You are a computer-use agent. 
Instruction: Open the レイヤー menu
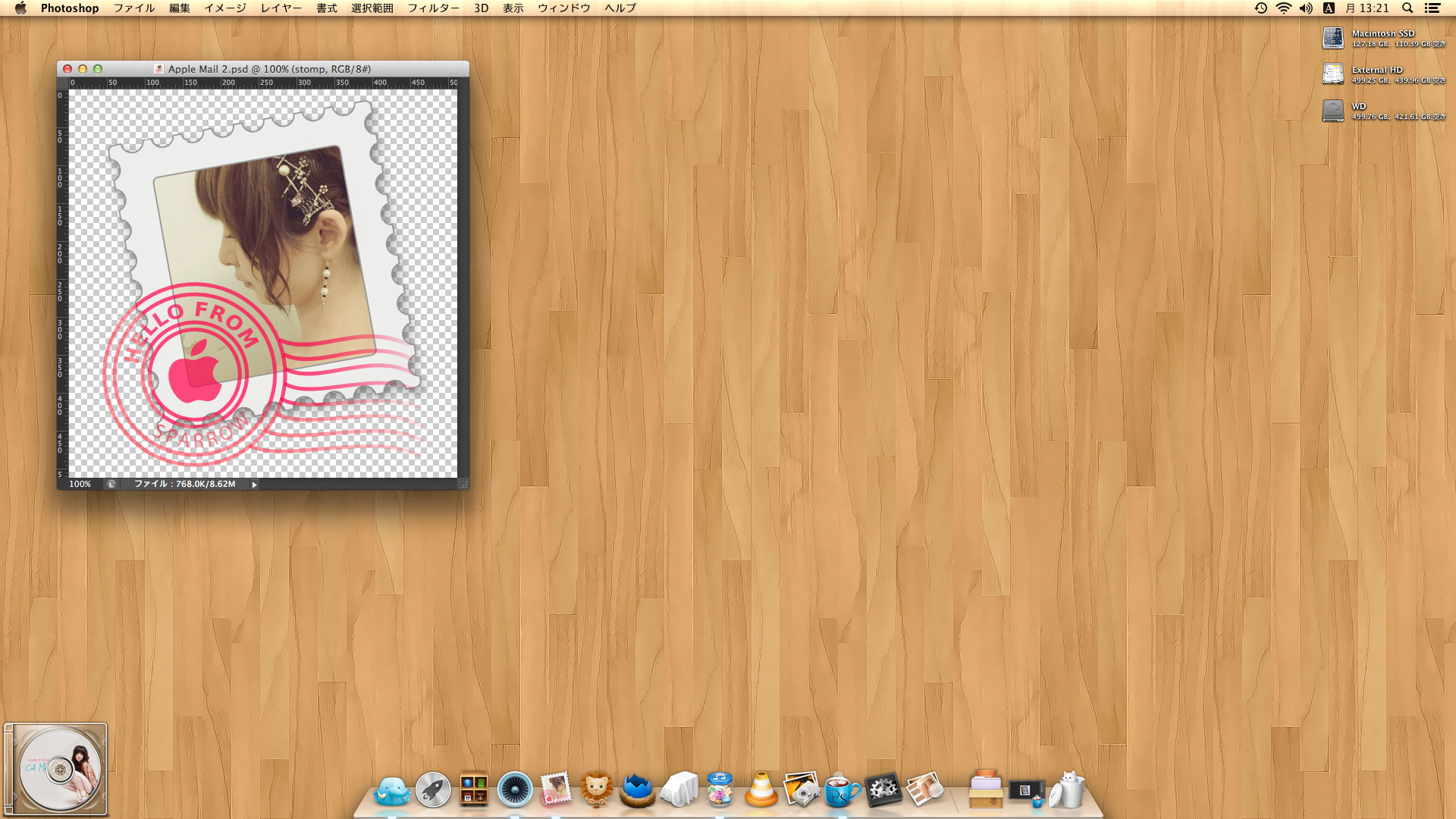[281, 8]
